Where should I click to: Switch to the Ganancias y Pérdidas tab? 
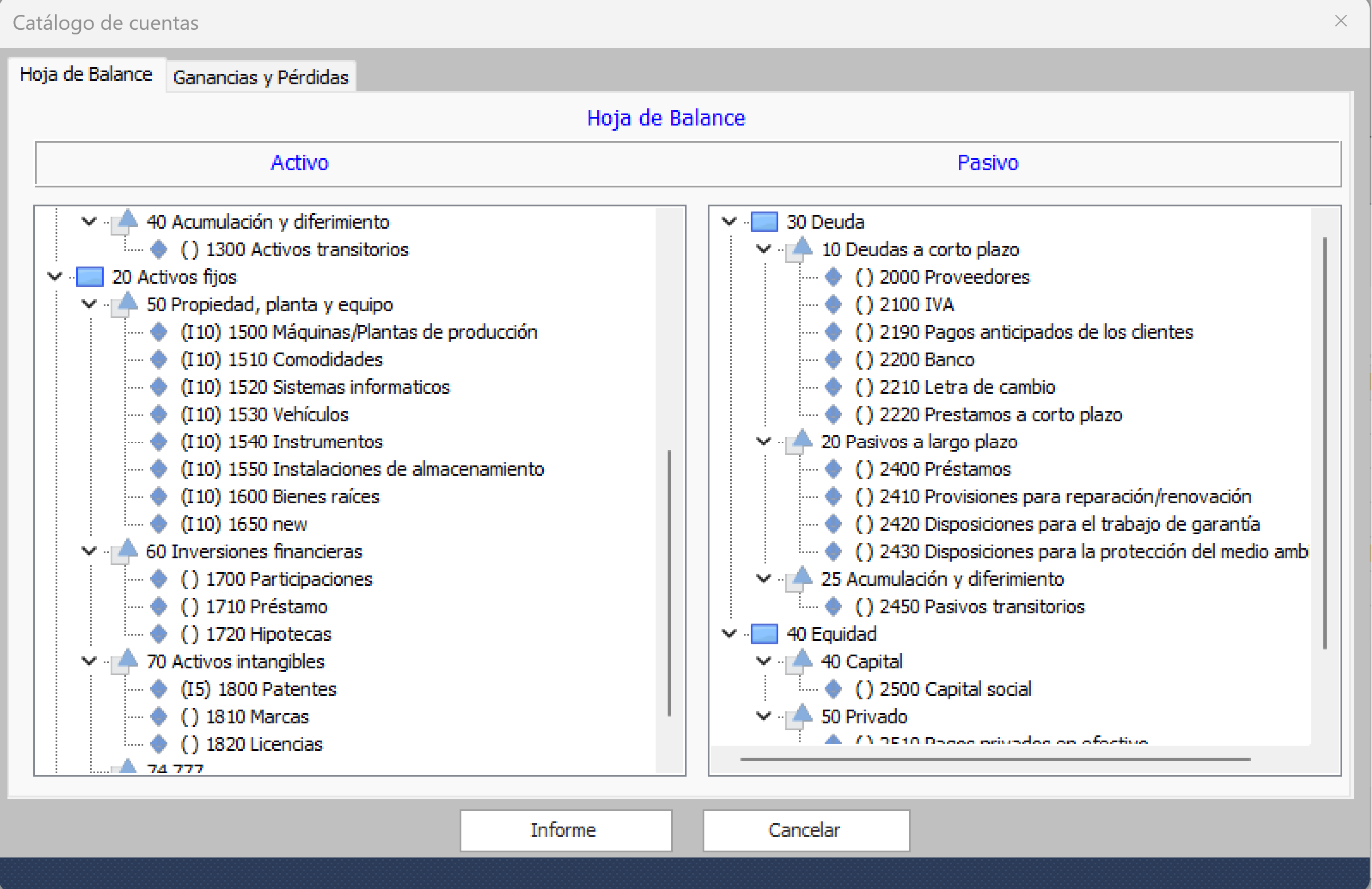coord(261,77)
